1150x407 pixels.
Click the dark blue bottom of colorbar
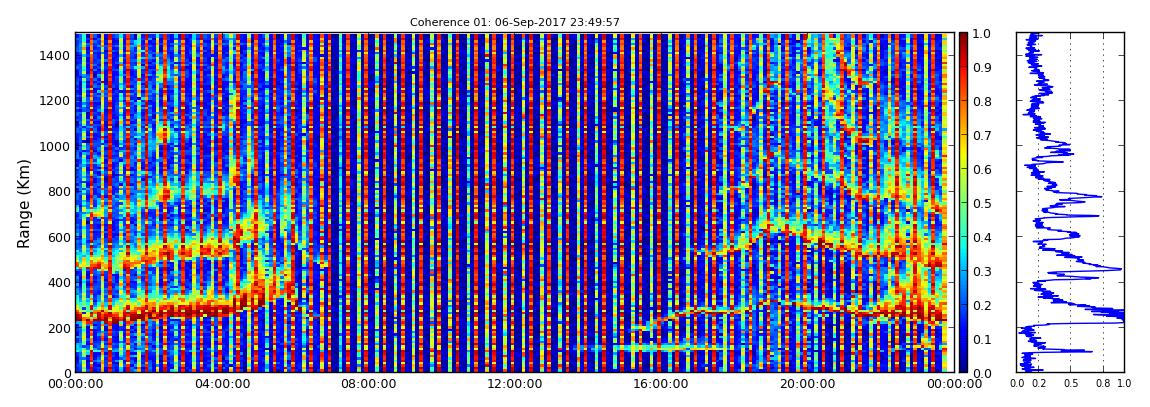(x=964, y=367)
